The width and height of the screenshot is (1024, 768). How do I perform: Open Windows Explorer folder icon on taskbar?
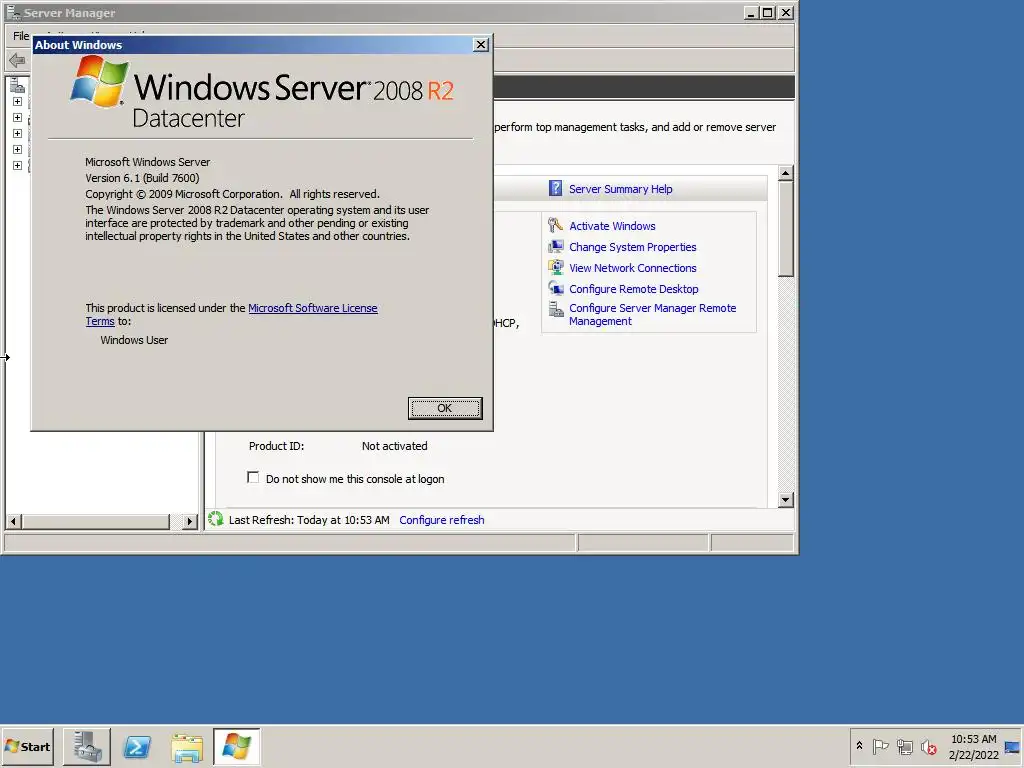187,746
